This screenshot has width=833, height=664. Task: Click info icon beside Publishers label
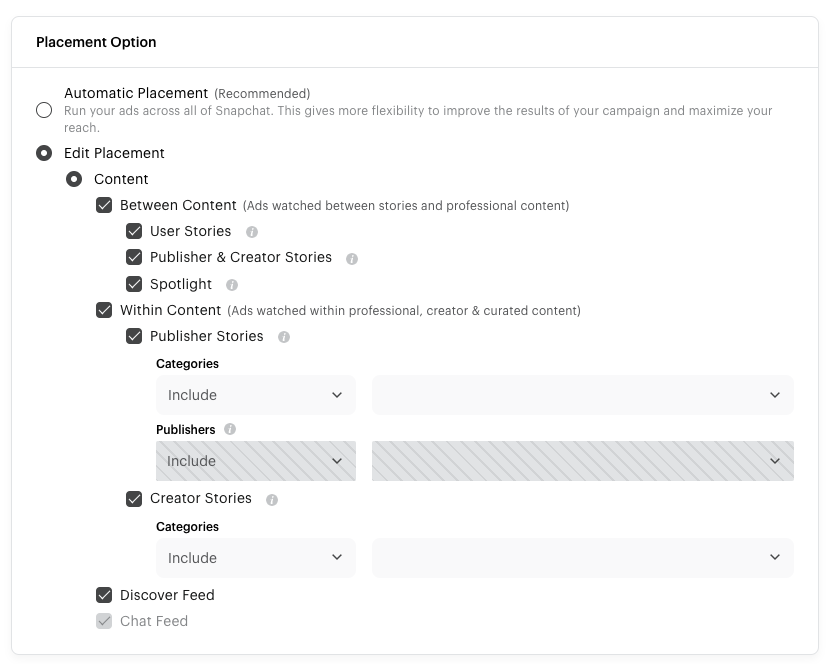[x=230, y=430]
